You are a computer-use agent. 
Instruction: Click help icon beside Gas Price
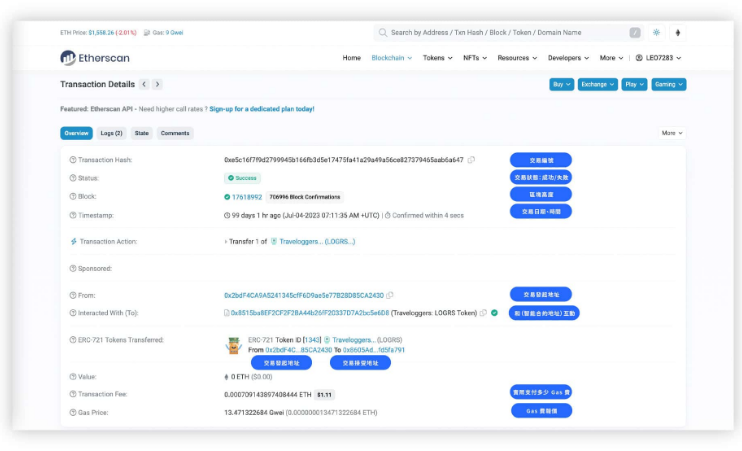[73, 412]
